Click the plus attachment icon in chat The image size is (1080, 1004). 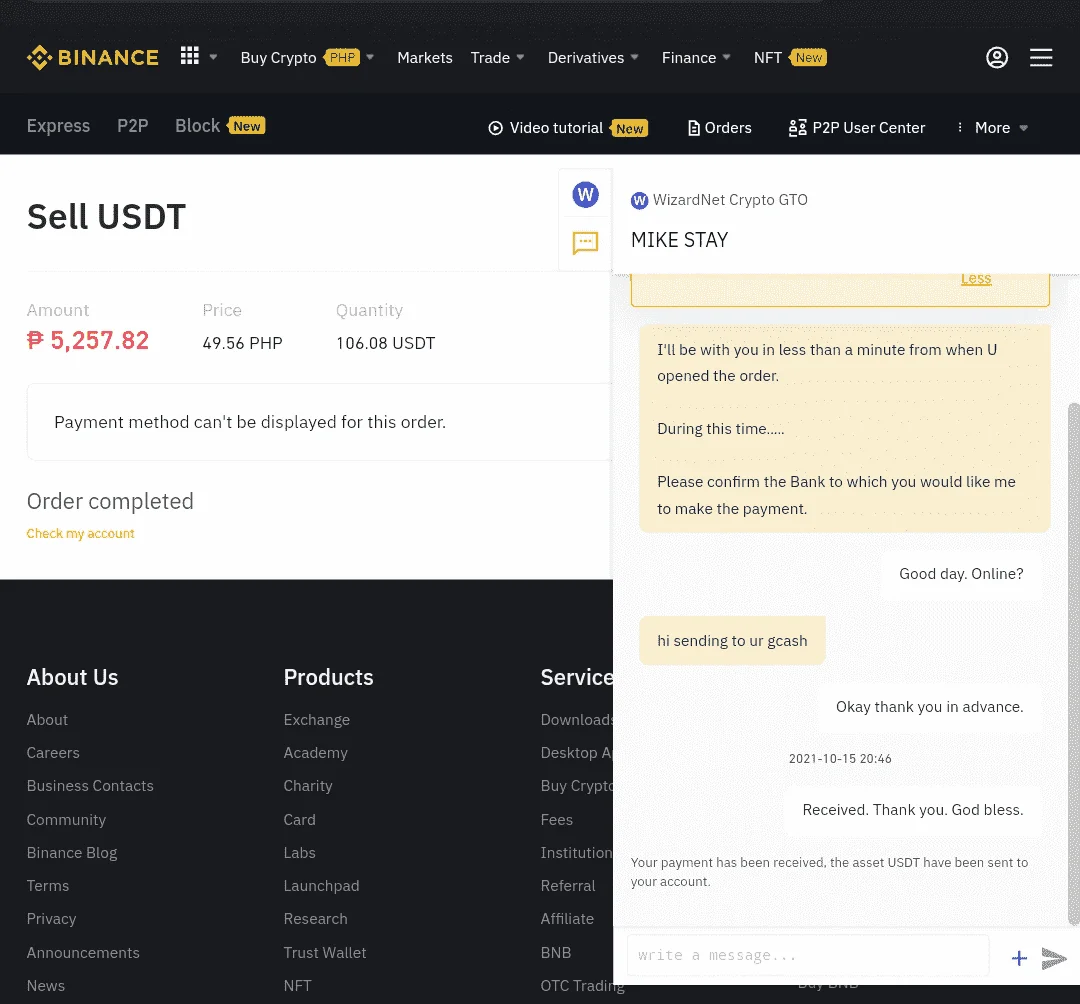1019,958
